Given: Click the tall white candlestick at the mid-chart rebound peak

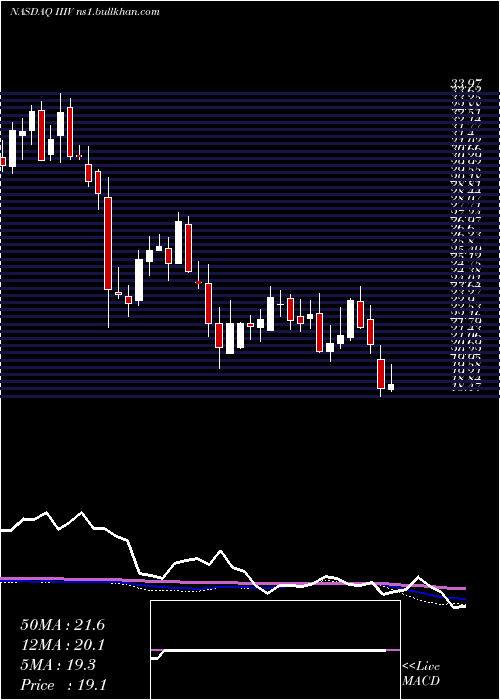Looking at the screenshot, I should point(179,242).
